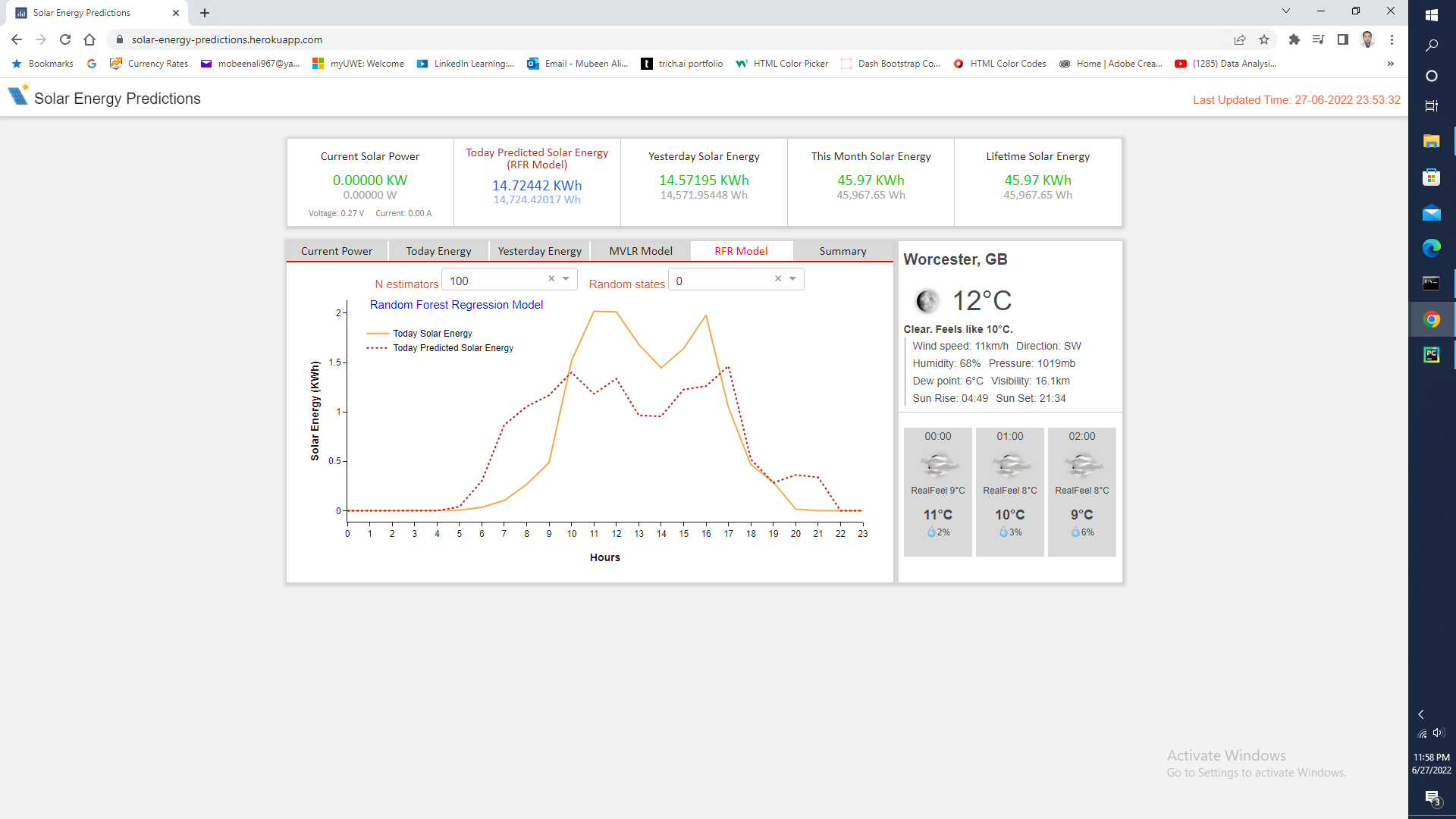Show more bookmarks via overflow chevron
This screenshot has width=1456, height=819.
pyautogui.click(x=1390, y=64)
